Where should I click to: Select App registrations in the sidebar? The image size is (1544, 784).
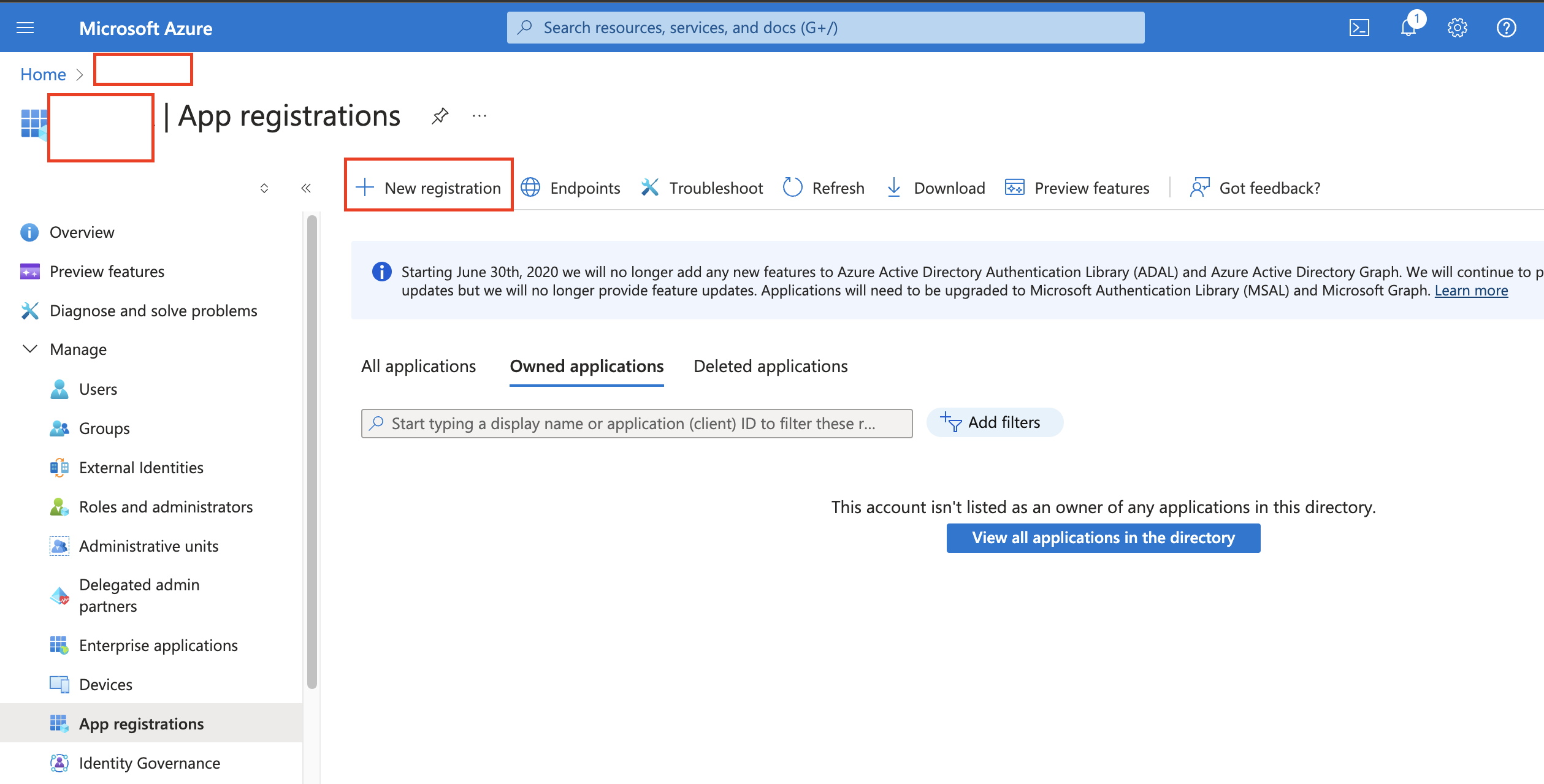[x=151, y=724]
